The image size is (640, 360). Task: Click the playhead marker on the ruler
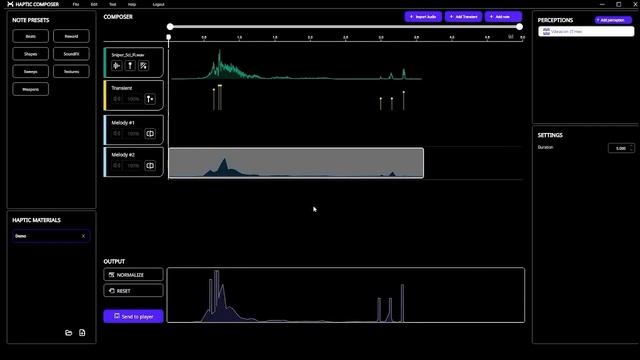coord(169,37)
